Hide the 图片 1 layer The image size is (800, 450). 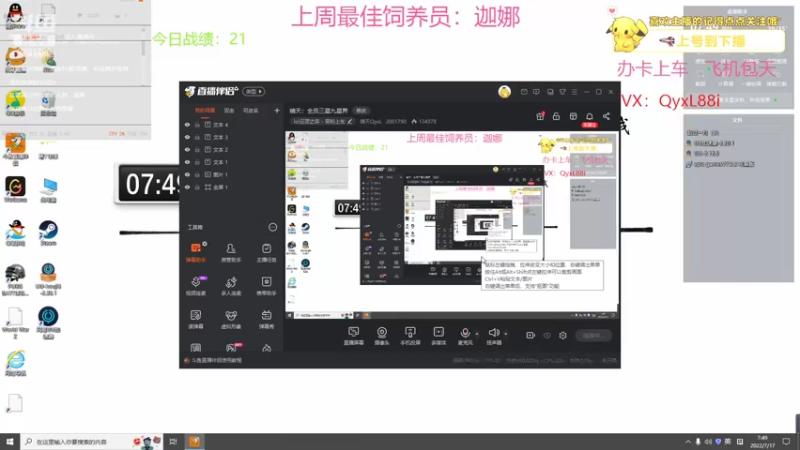point(187,174)
